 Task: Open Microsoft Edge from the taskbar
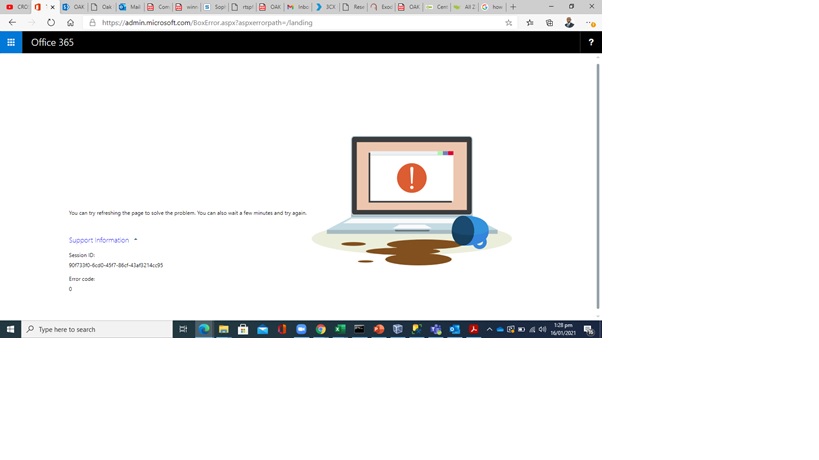point(204,329)
